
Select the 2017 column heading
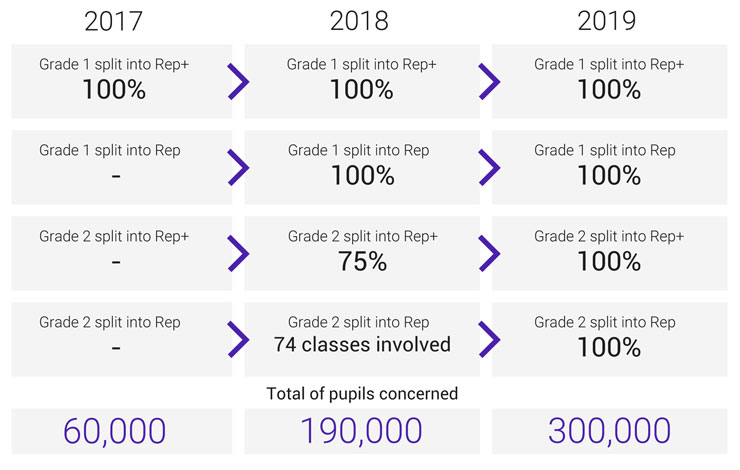coord(113,21)
